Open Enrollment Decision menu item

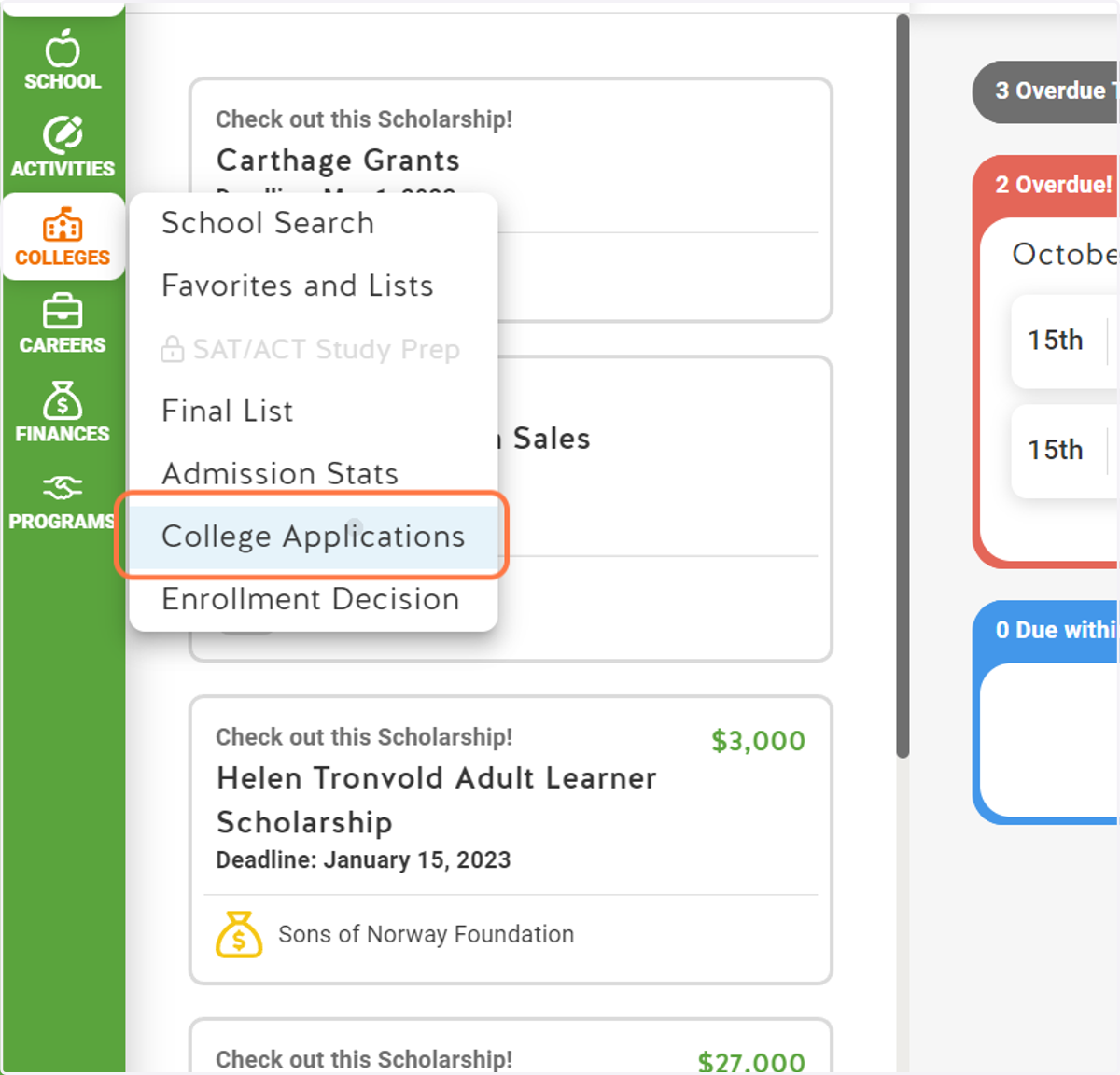click(314, 599)
